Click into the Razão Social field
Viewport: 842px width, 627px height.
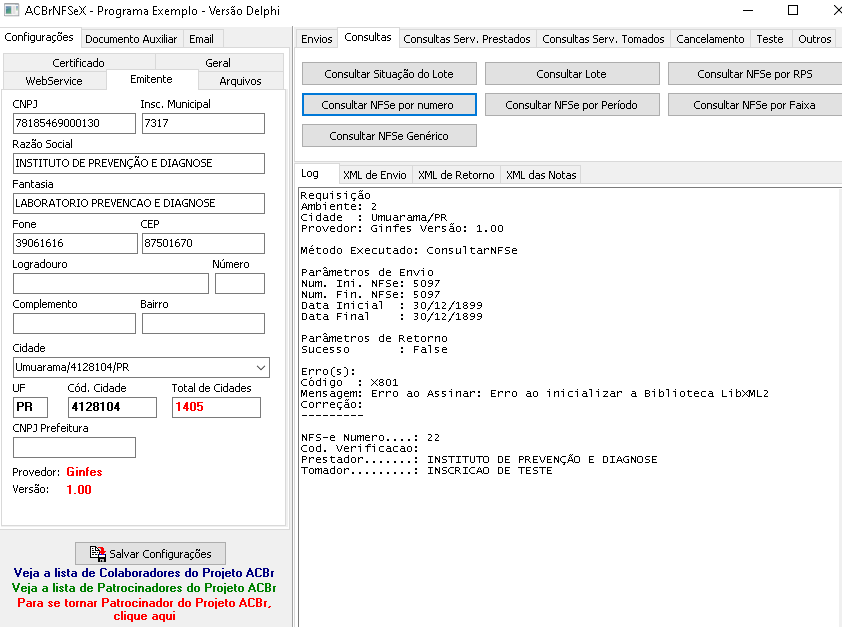click(139, 163)
